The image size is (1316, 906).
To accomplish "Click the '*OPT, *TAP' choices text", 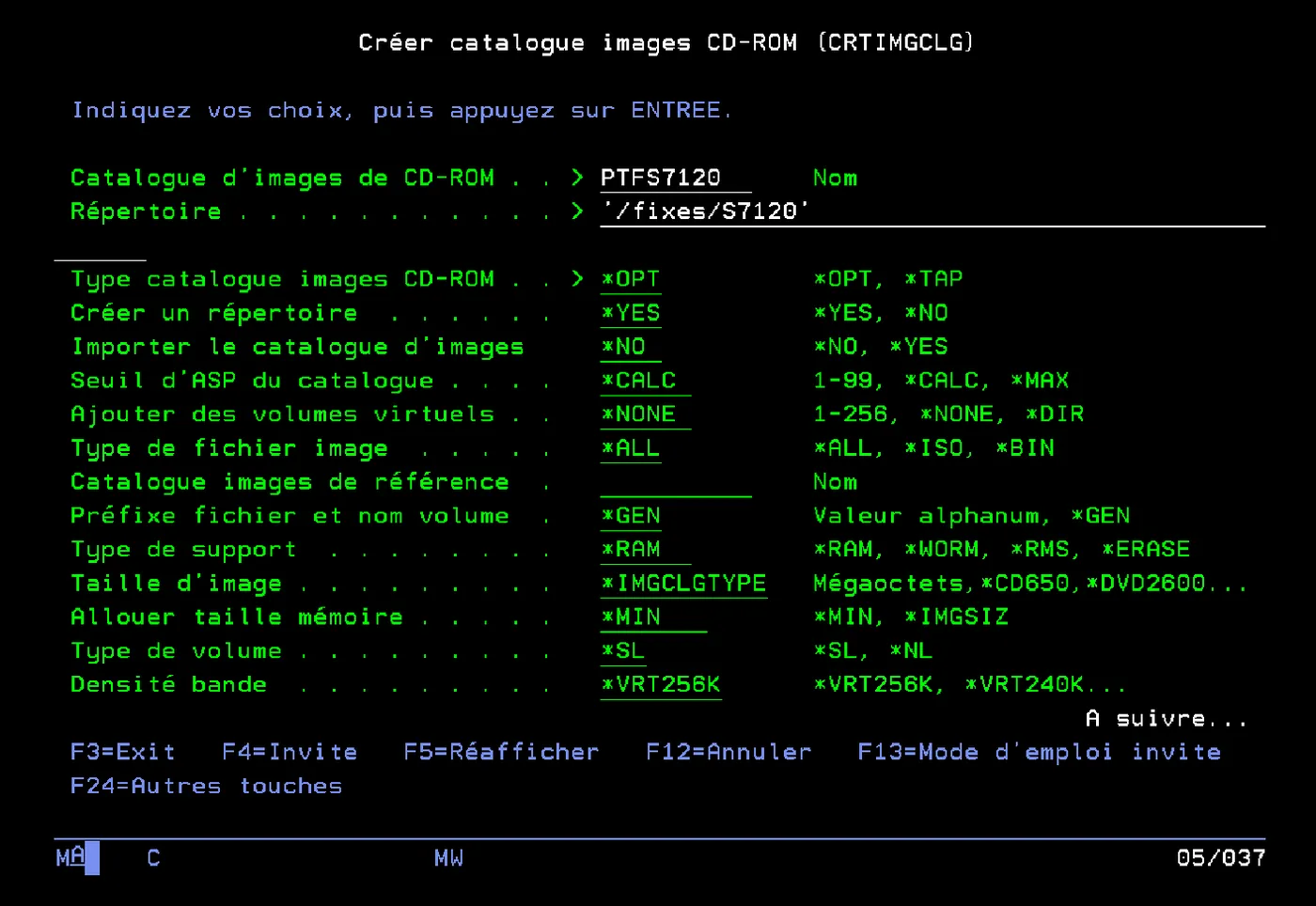I will coord(887,279).
